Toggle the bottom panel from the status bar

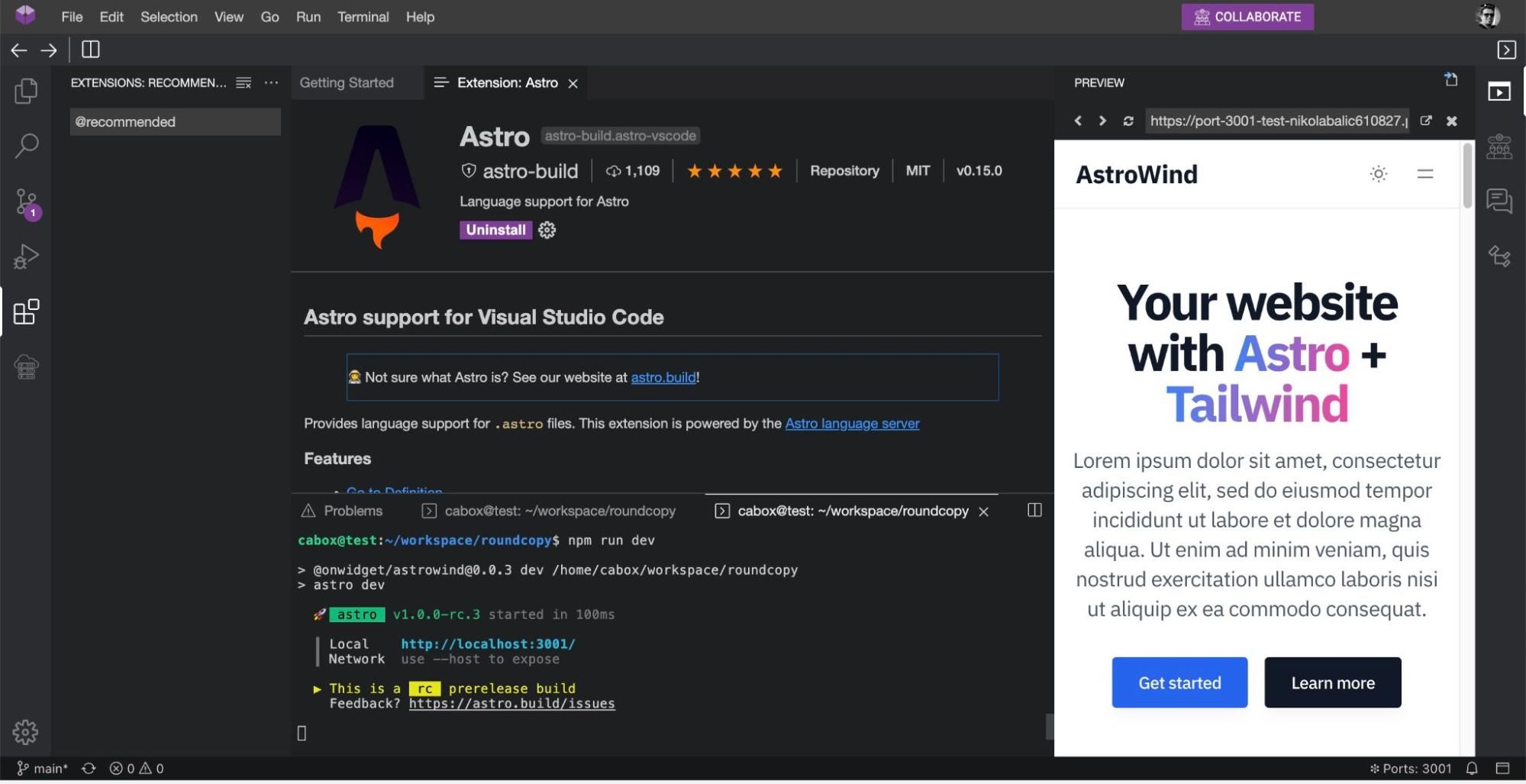1502,768
